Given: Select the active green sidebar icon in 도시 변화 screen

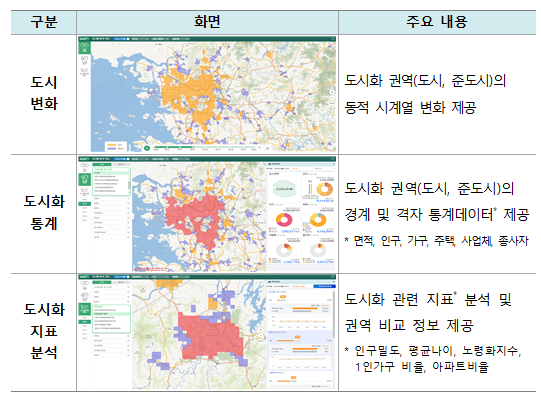Looking at the screenshot, I should [x=85, y=48].
